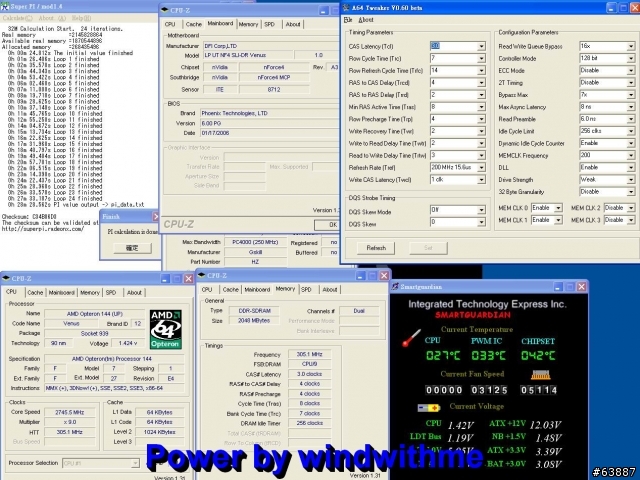Click the BIOS date field 01/17/2006
Image resolution: width=640 pixels, height=480 pixels.
tap(269, 133)
